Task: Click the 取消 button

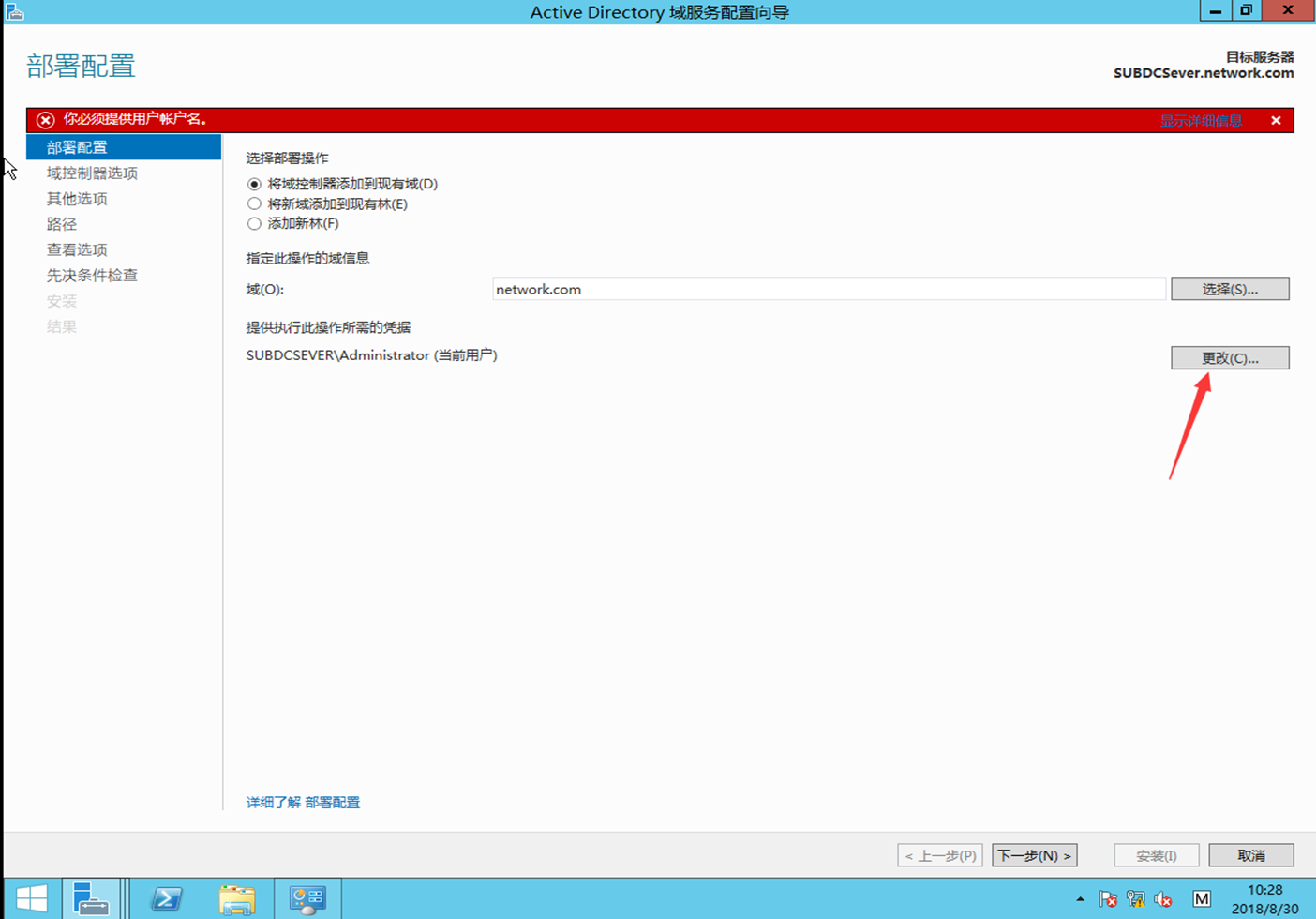Action: [1251, 855]
